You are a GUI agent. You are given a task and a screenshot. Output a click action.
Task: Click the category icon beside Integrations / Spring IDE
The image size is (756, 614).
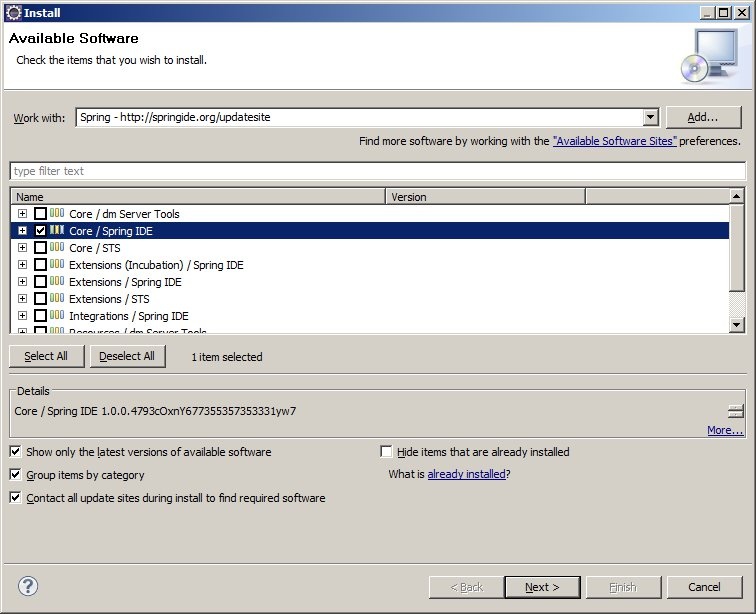click(57, 316)
